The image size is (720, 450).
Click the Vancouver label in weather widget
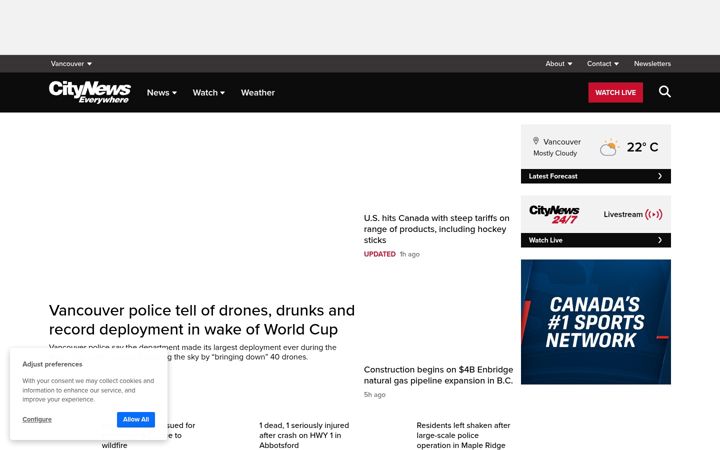click(x=562, y=142)
